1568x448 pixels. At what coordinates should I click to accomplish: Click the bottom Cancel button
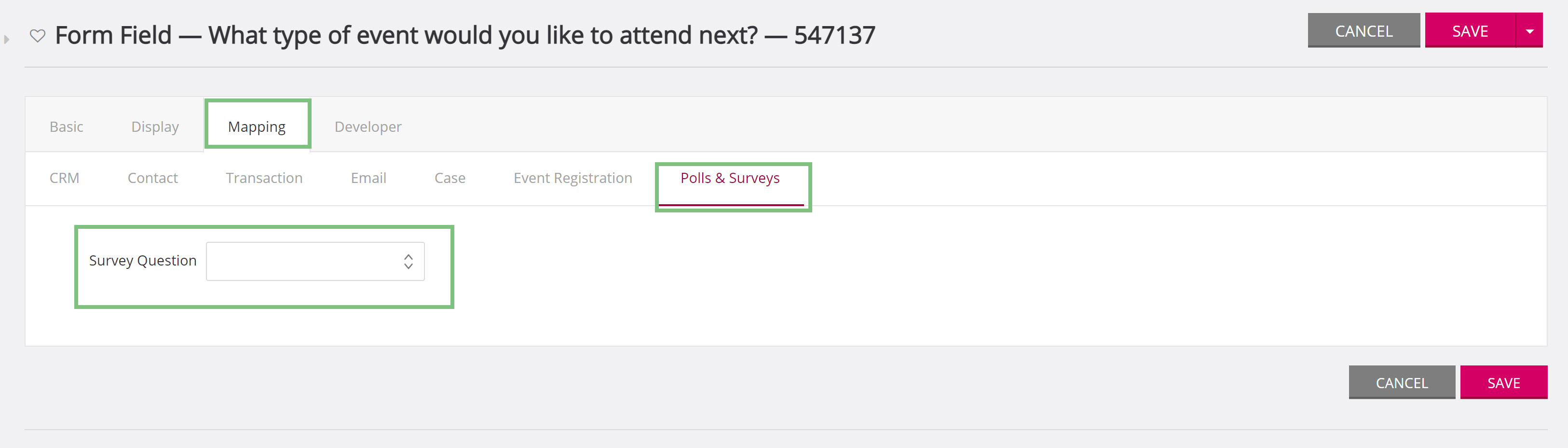tap(1402, 382)
